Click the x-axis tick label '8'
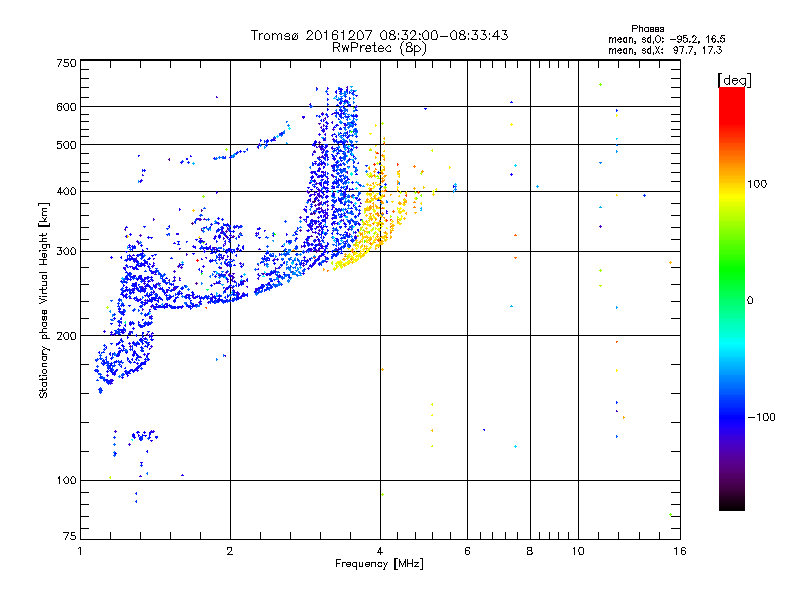 coord(530,551)
